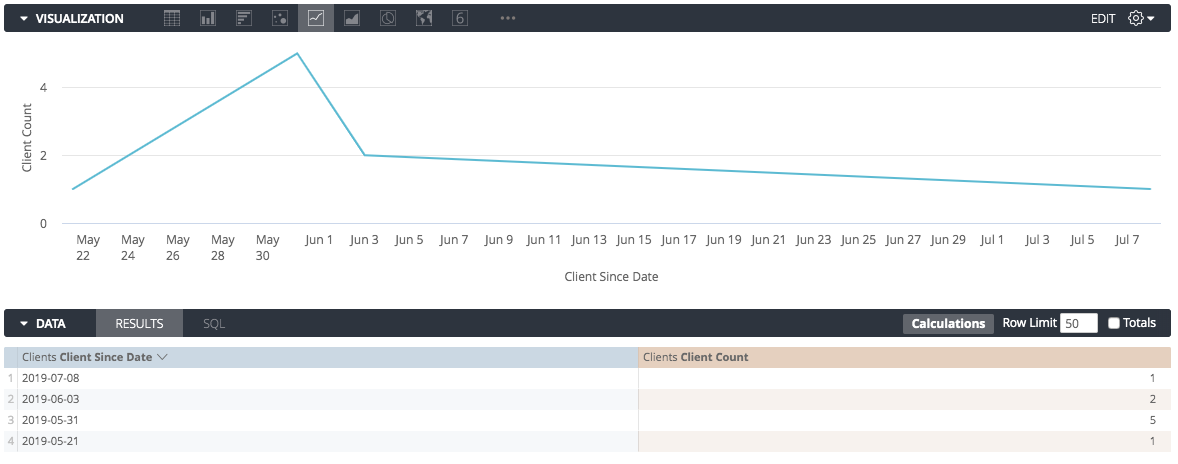Select the table visualization icon
The image size is (1178, 464).
pos(172,18)
